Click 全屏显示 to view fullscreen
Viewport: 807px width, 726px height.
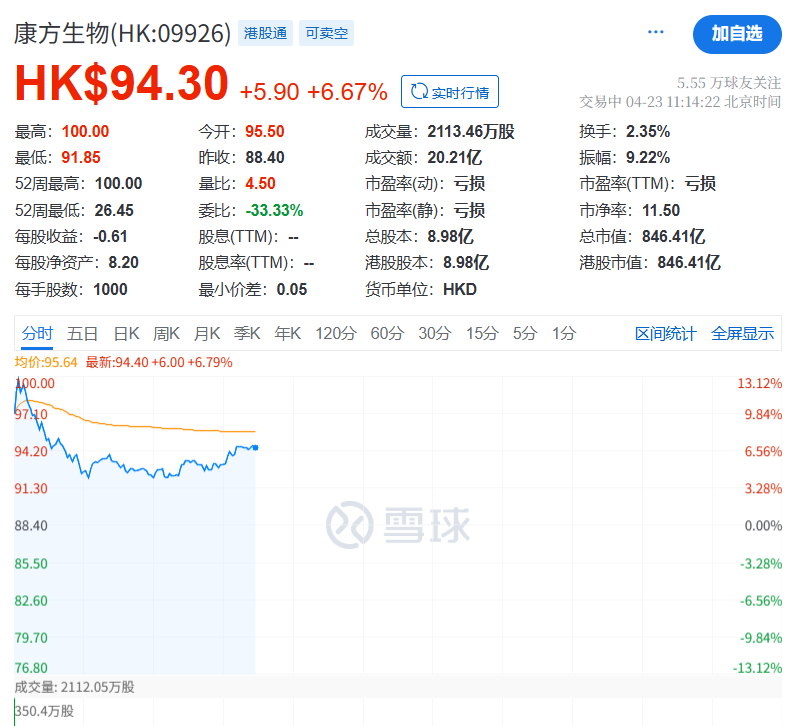coord(742,333)
